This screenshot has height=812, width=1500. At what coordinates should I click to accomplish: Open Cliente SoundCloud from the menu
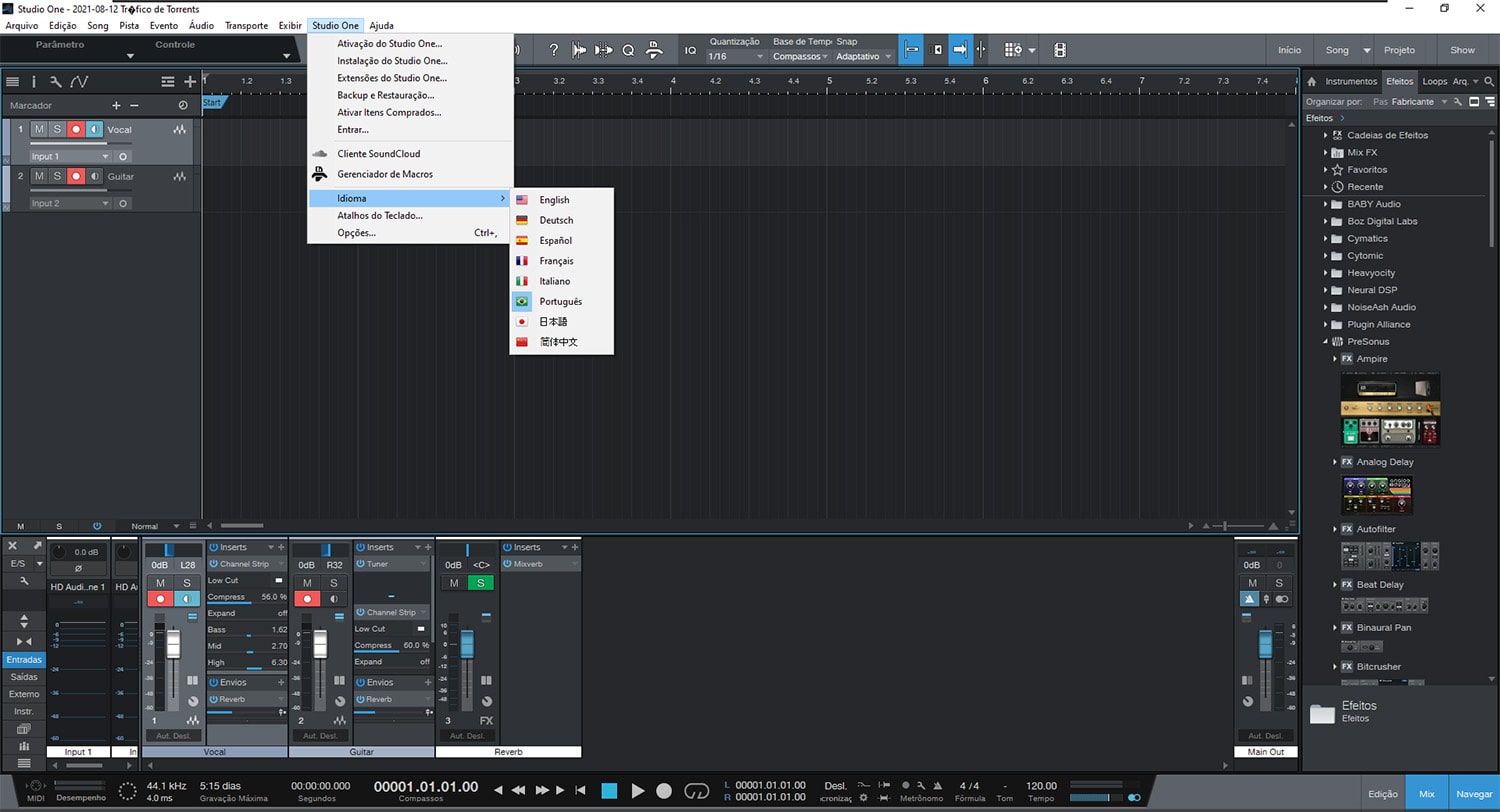point(410,154)
